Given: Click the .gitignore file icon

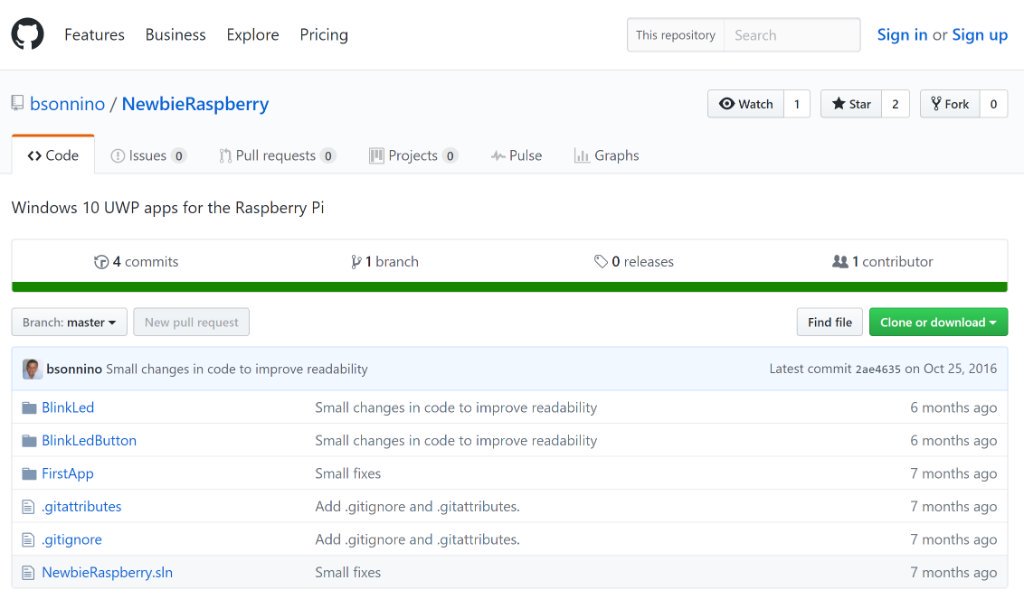Looking at the screenshot, I should pos(28,540).
